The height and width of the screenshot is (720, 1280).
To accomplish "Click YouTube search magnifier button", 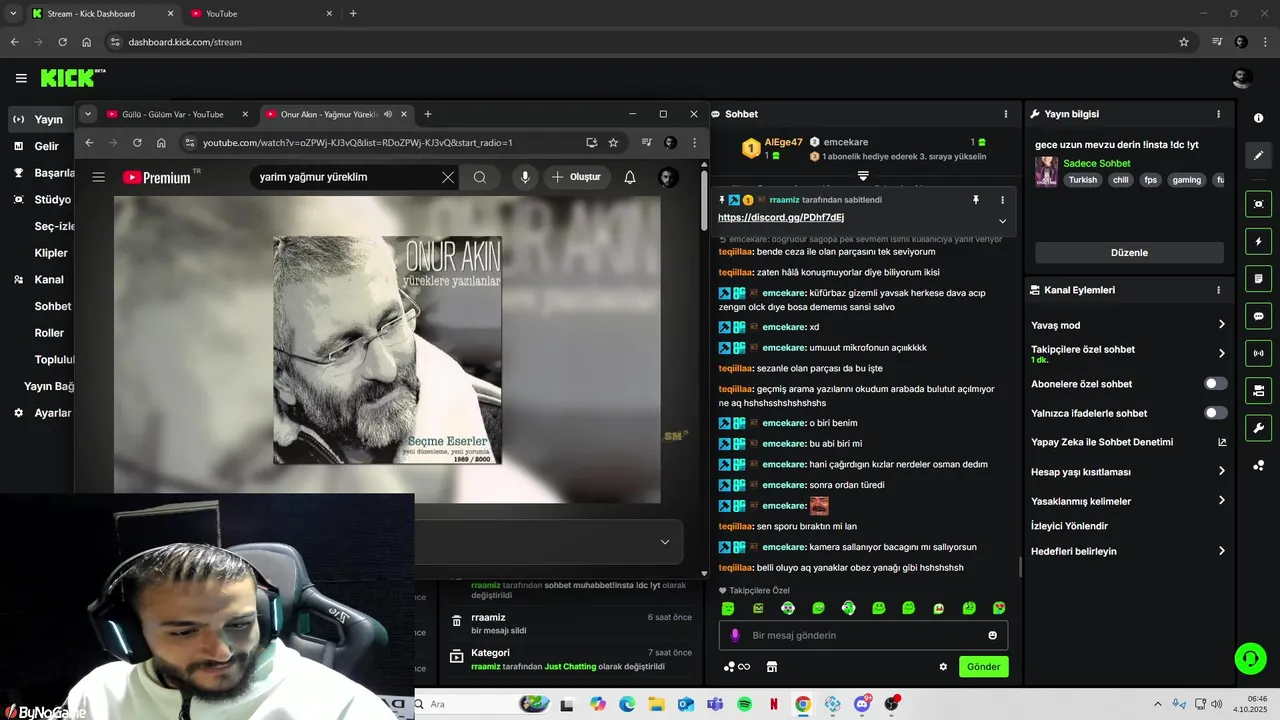I will (x=480, y=177).
